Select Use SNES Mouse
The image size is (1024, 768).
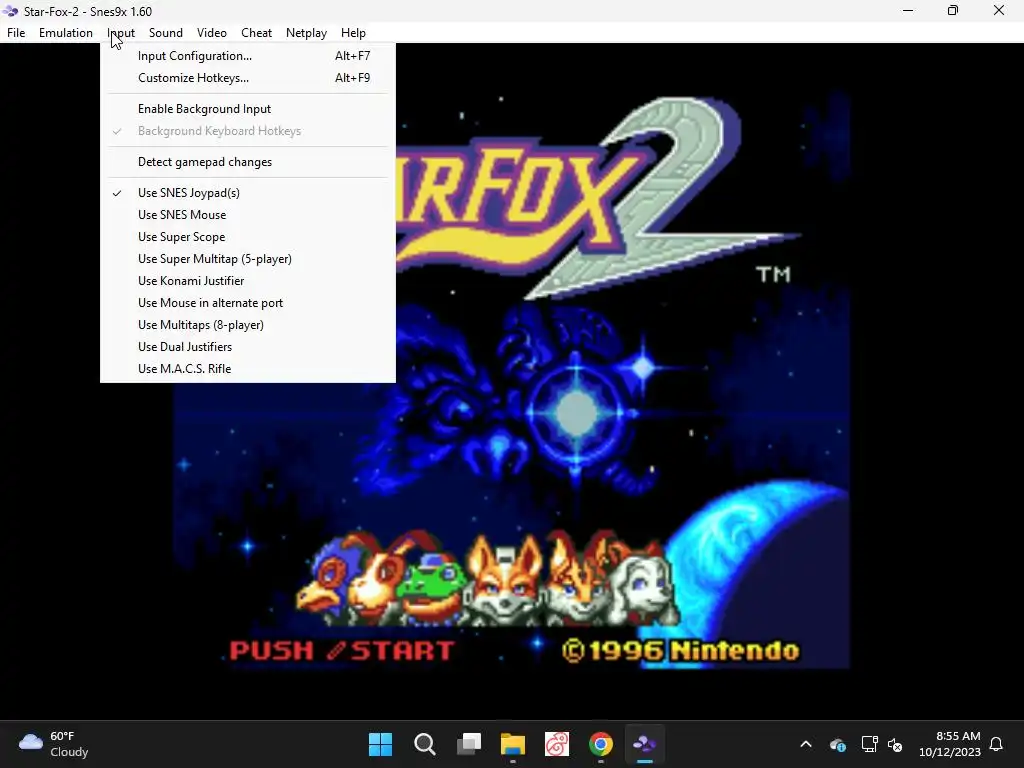248,215
